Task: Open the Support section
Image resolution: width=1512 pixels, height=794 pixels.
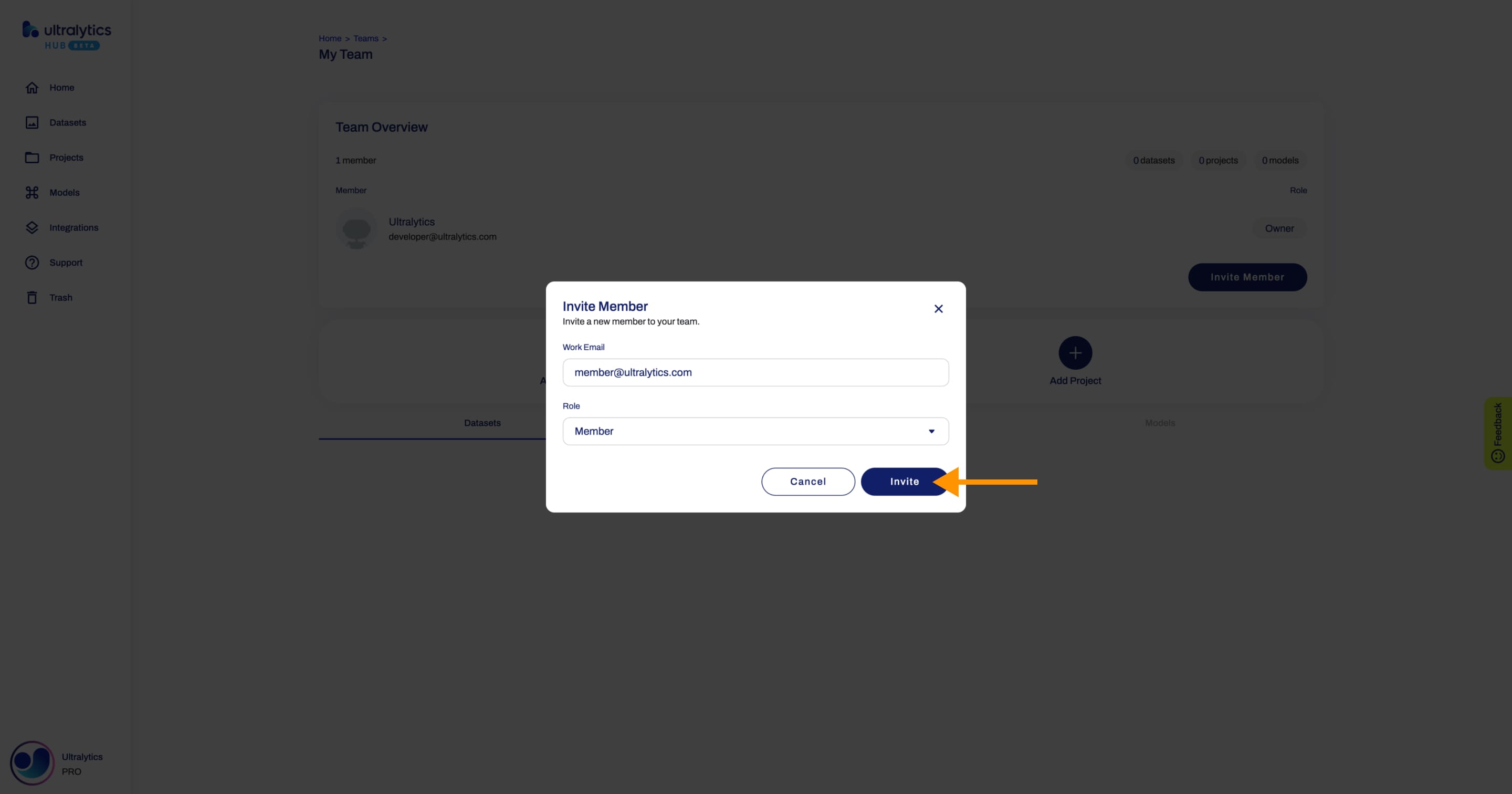Action: [x=65, y=262]
